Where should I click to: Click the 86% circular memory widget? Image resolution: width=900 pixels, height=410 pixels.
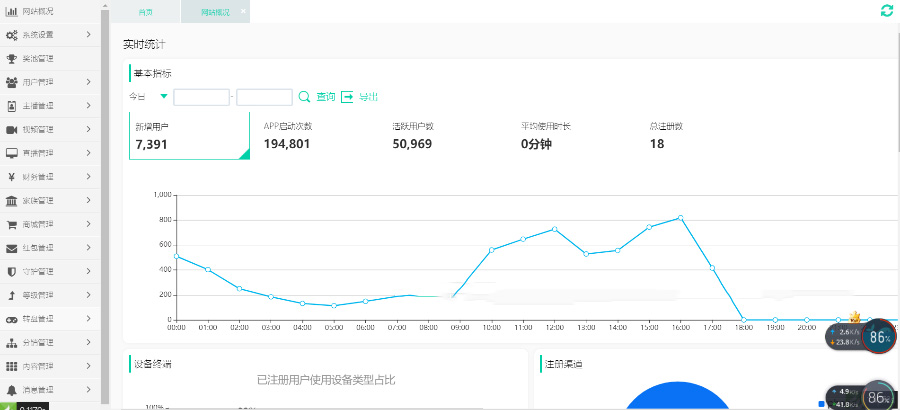point(879,337)
